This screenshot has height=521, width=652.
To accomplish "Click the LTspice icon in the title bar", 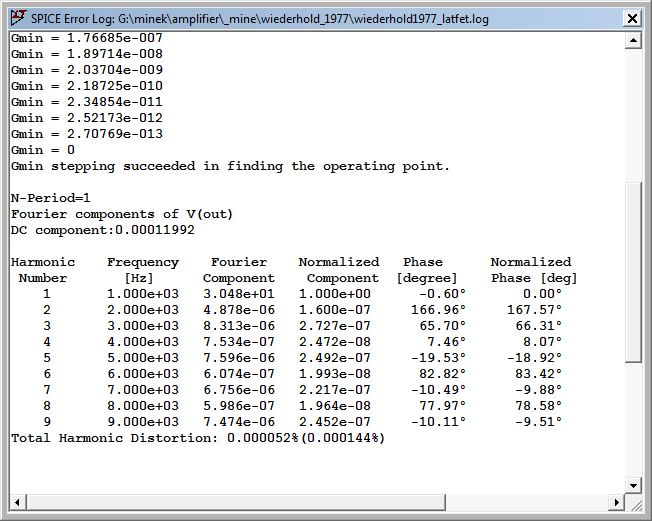I will pos(18,18).
